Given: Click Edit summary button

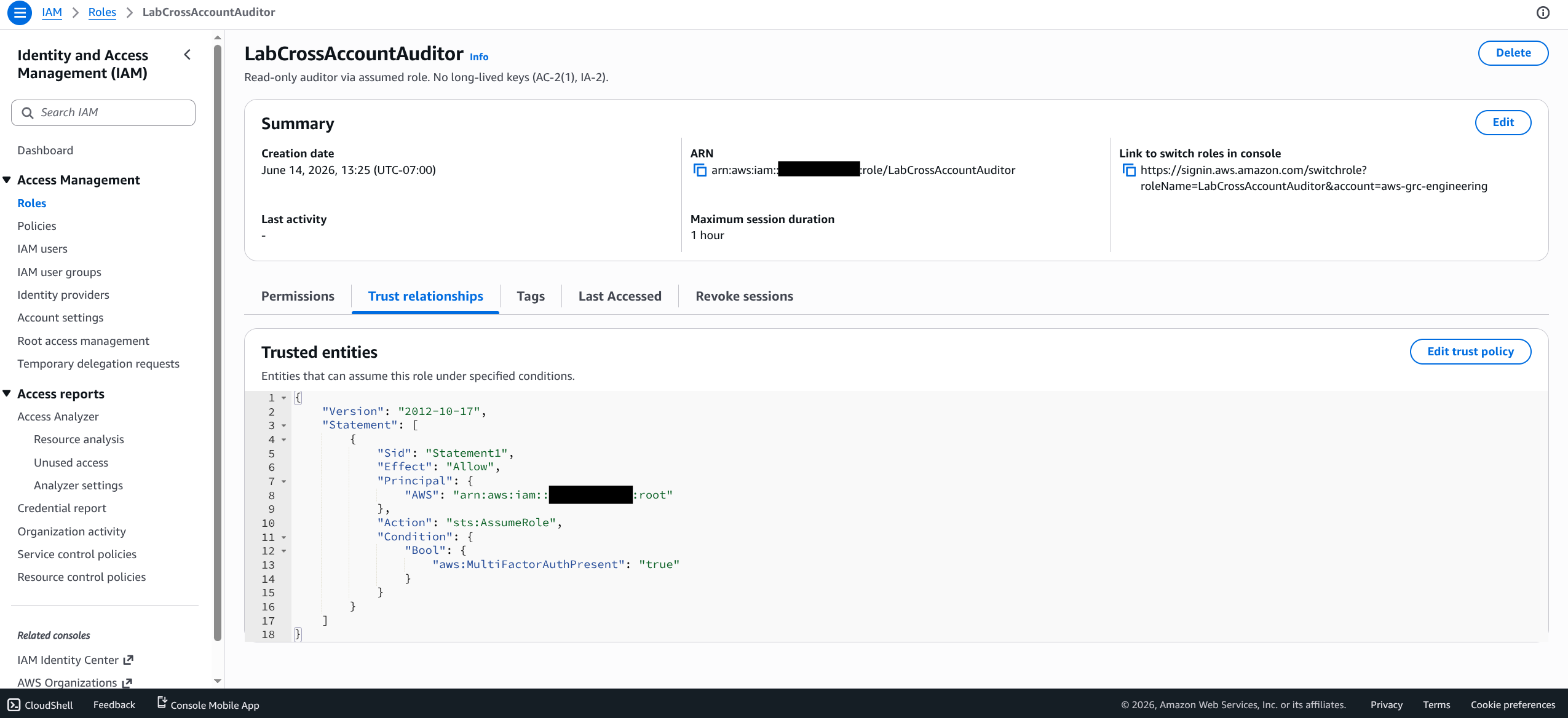Looking at the screenshot, I should [1503, 122].
